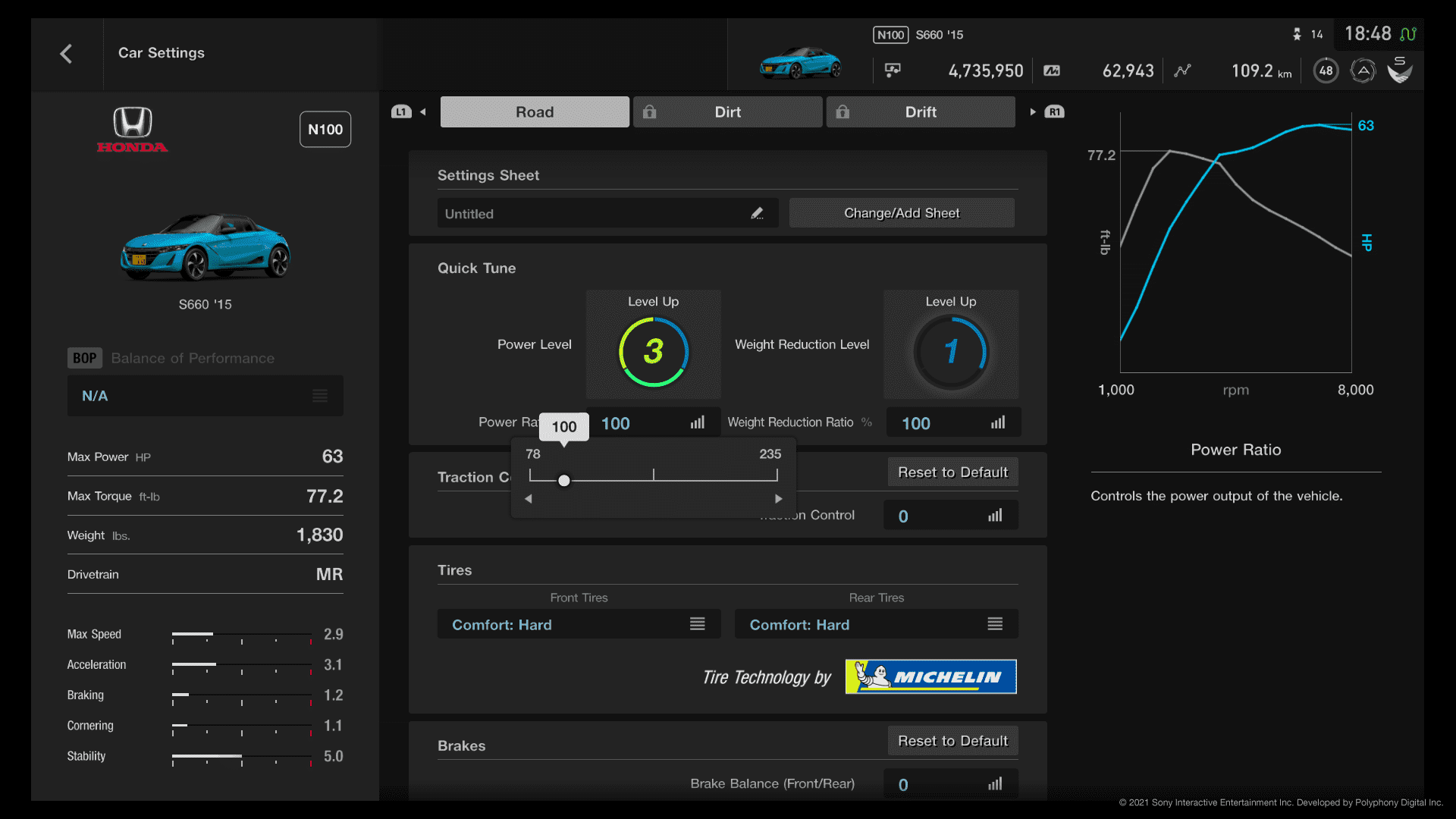Click the collector level 48 badge
Image resolution: width=1456 pixels, height=819 pixels.
[x=1326, y=71]
